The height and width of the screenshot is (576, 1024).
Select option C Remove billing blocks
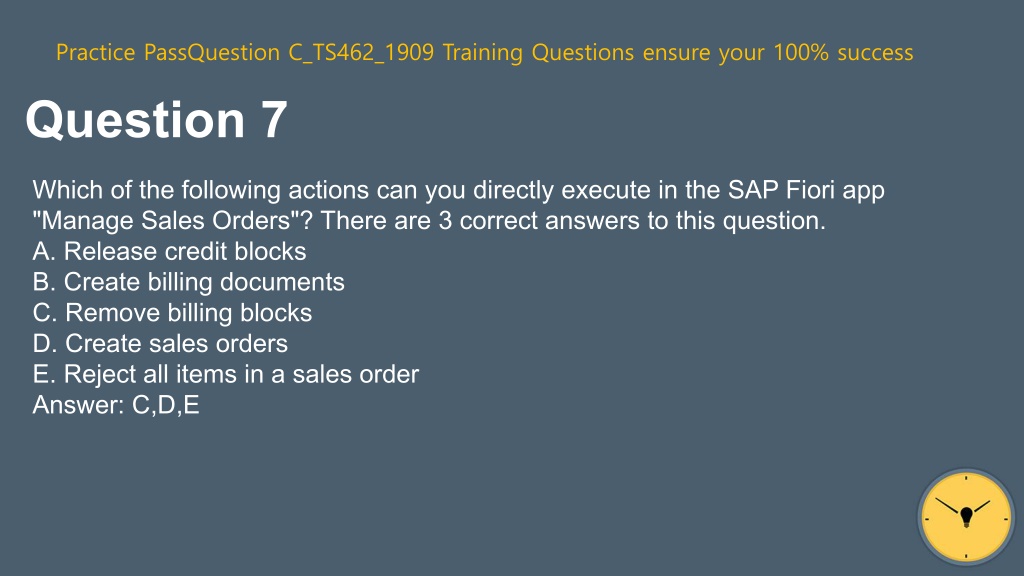172,313
